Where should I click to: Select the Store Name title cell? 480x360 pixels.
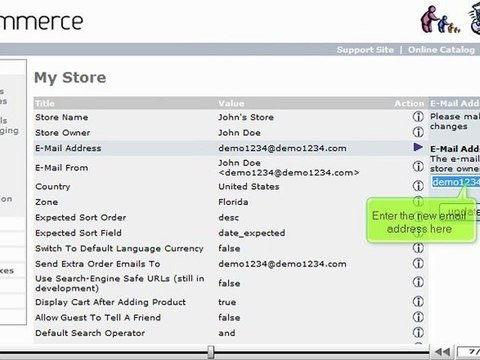point(62,117)
